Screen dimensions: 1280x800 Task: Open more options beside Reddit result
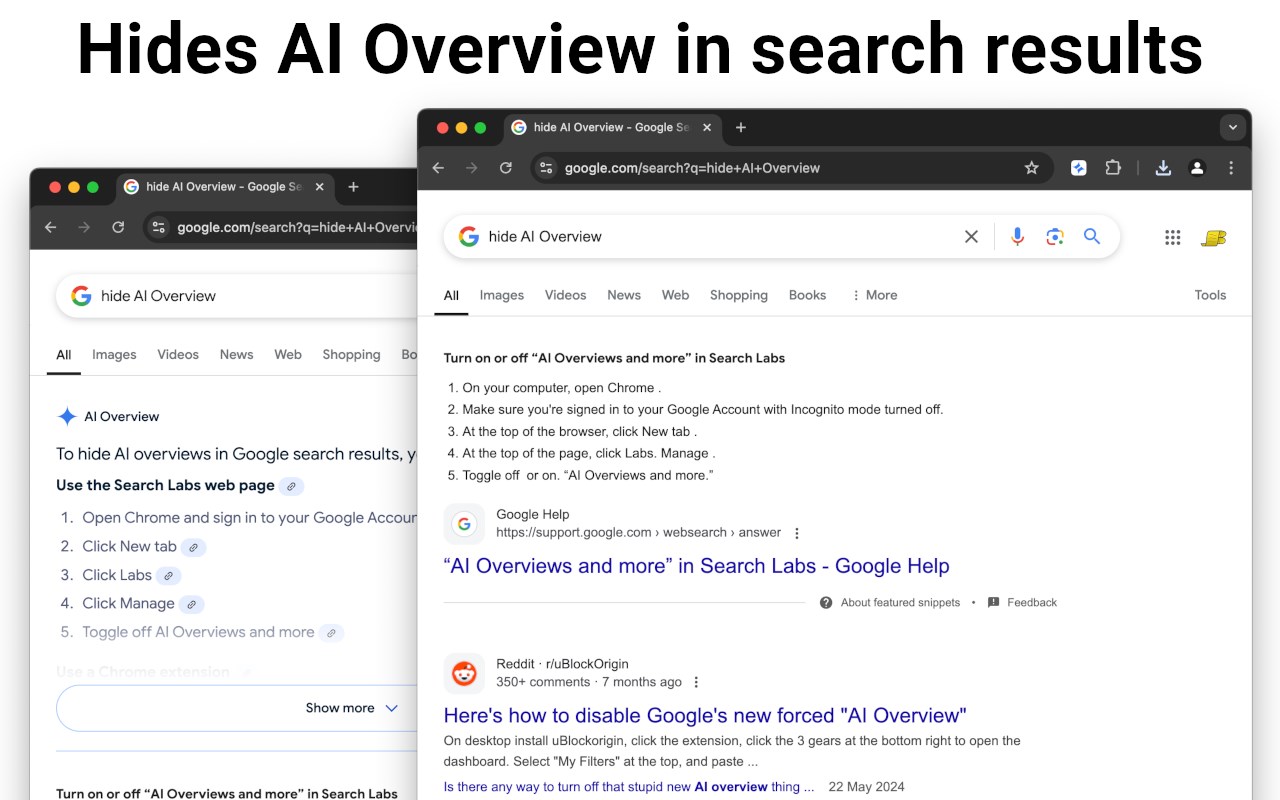[x=697, y=683]
